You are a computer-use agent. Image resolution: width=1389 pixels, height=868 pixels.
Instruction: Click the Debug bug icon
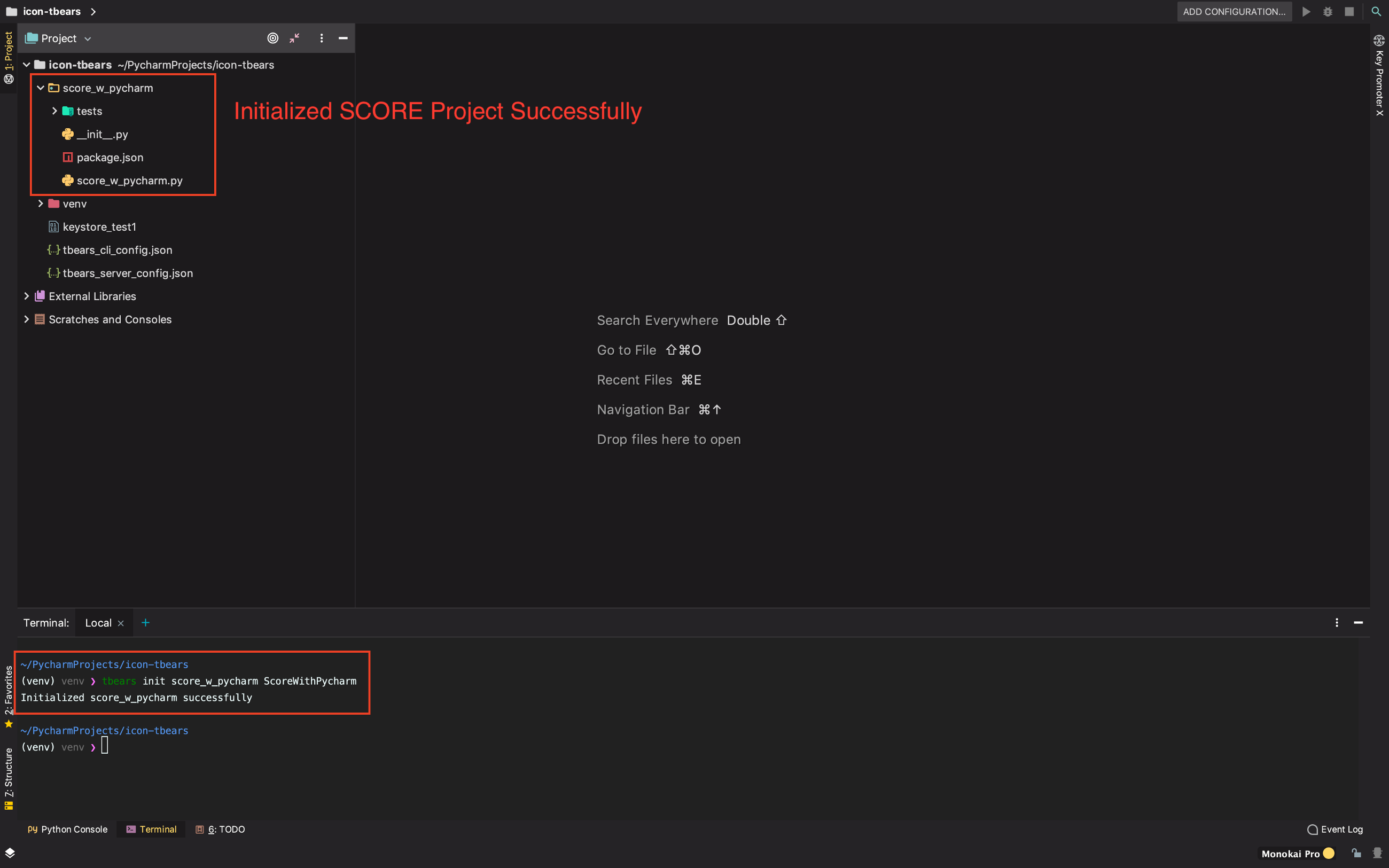point(1328,11)
